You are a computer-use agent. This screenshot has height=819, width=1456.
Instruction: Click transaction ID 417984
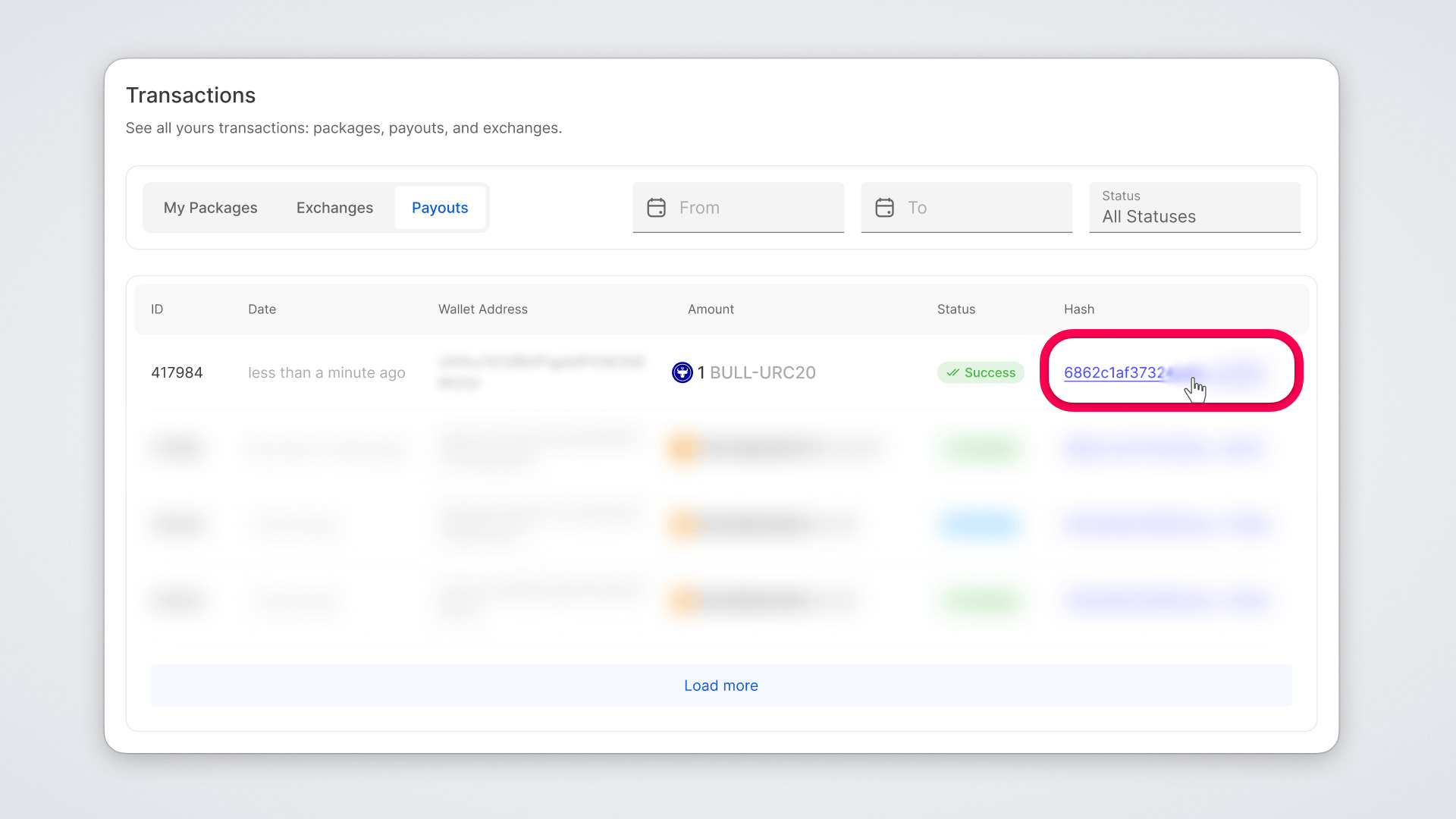[x=177, y=372]
